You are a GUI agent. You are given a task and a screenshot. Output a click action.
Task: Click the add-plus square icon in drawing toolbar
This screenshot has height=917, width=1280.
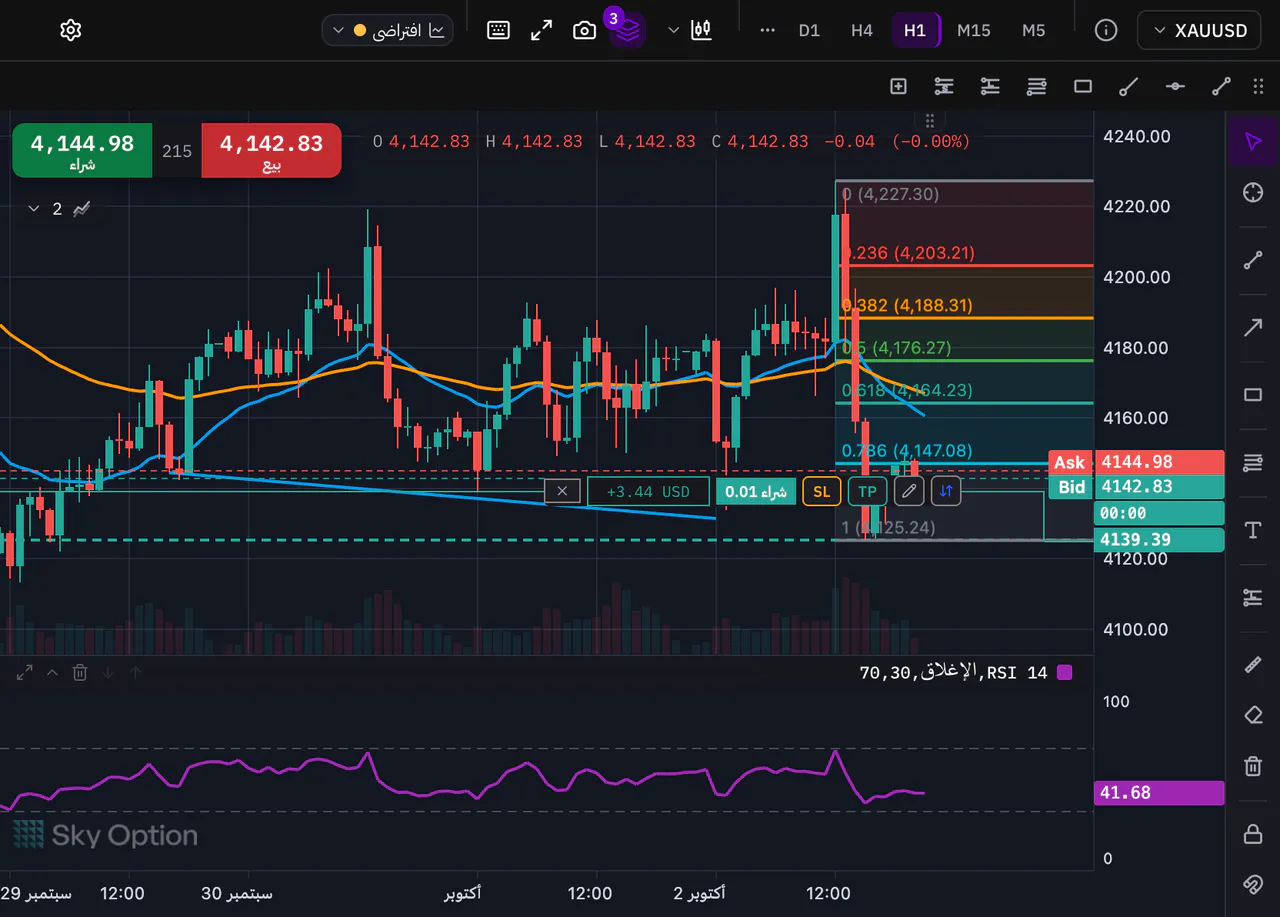click(898, 87)
